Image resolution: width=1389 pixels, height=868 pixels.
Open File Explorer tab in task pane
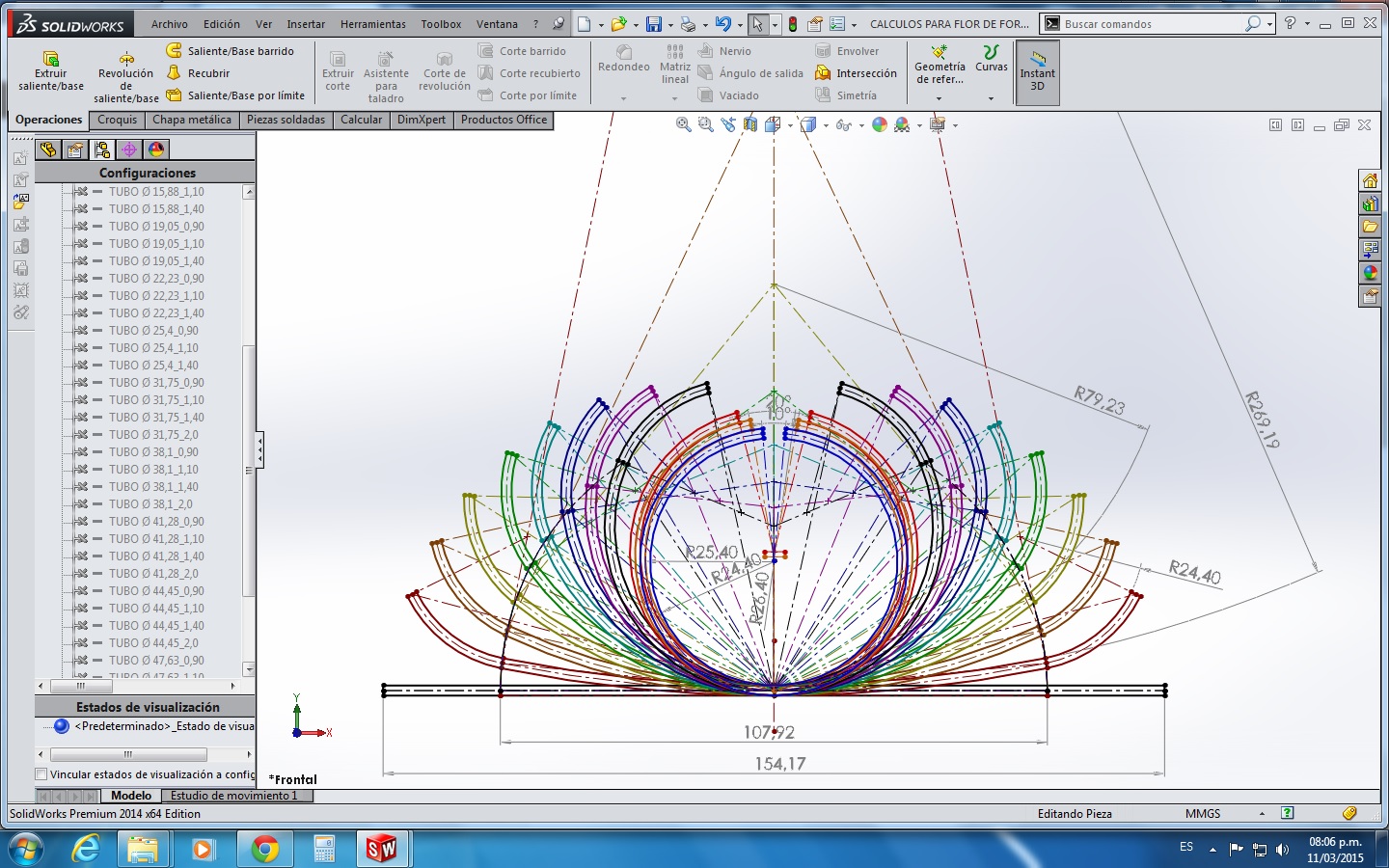pos(1370,227)
